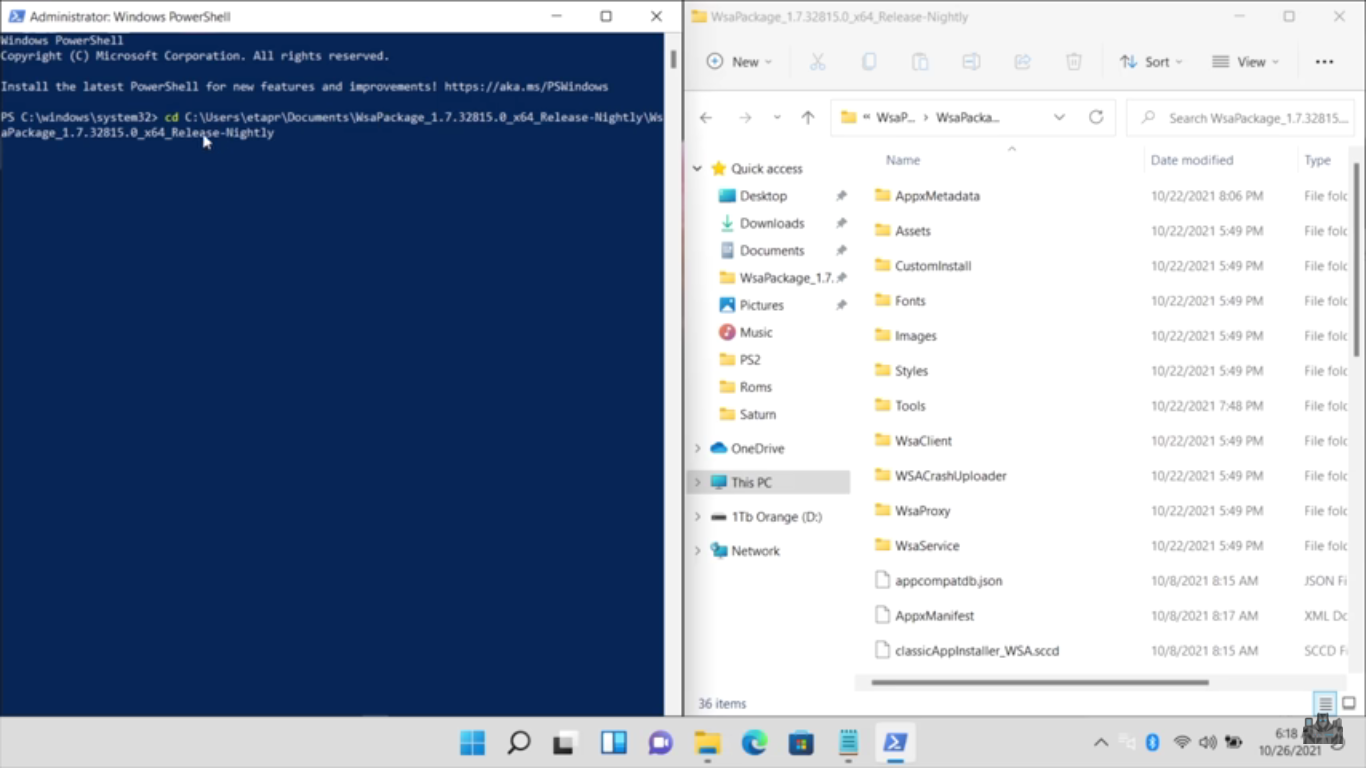The height and width of the screenshot is (768, 1366).
Task: Launch the Chat app from the taskbar
Action: coord(660,743)
